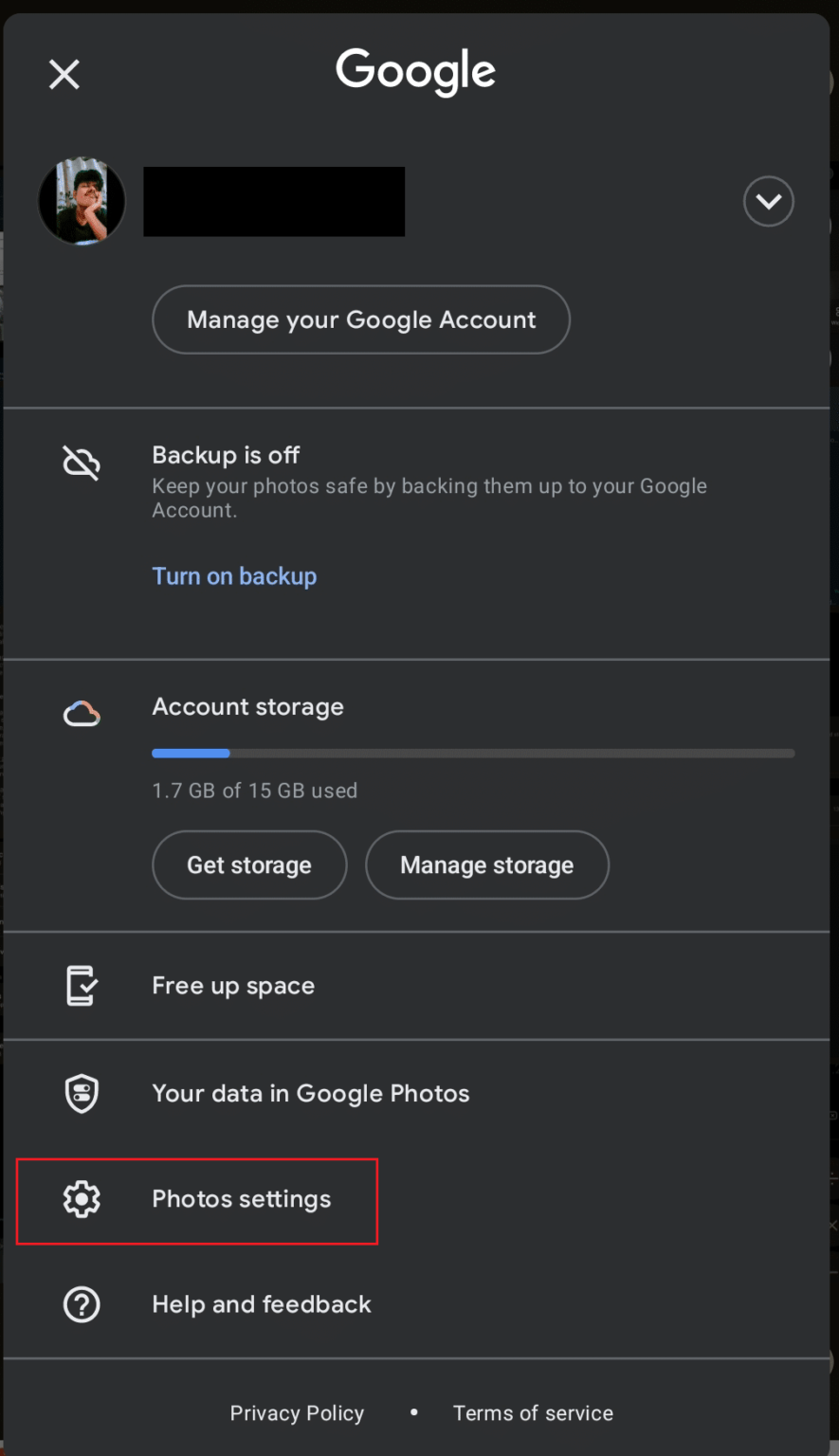The image size is (839, 1456).
Task: Click the Help question mark icon
Action: (82, 1304)
